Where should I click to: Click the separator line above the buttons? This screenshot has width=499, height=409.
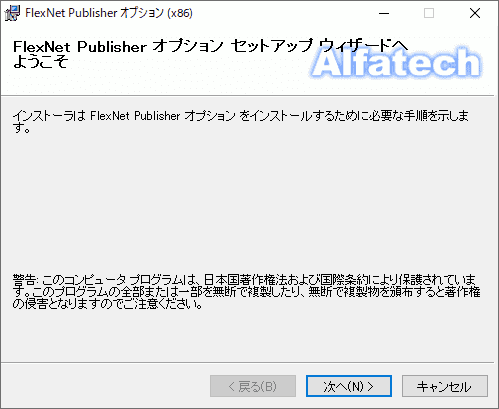click(x=247, y=362)
